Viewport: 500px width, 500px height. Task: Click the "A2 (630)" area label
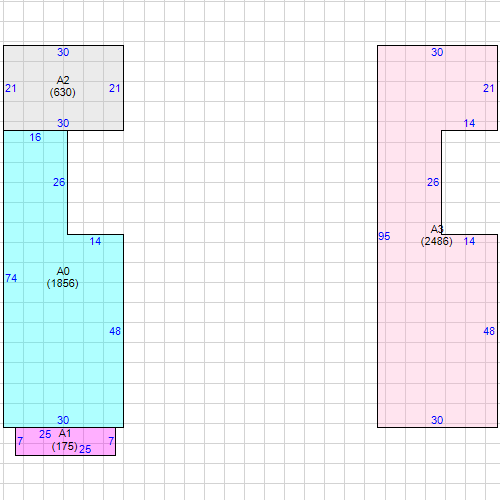coord(63,86)
